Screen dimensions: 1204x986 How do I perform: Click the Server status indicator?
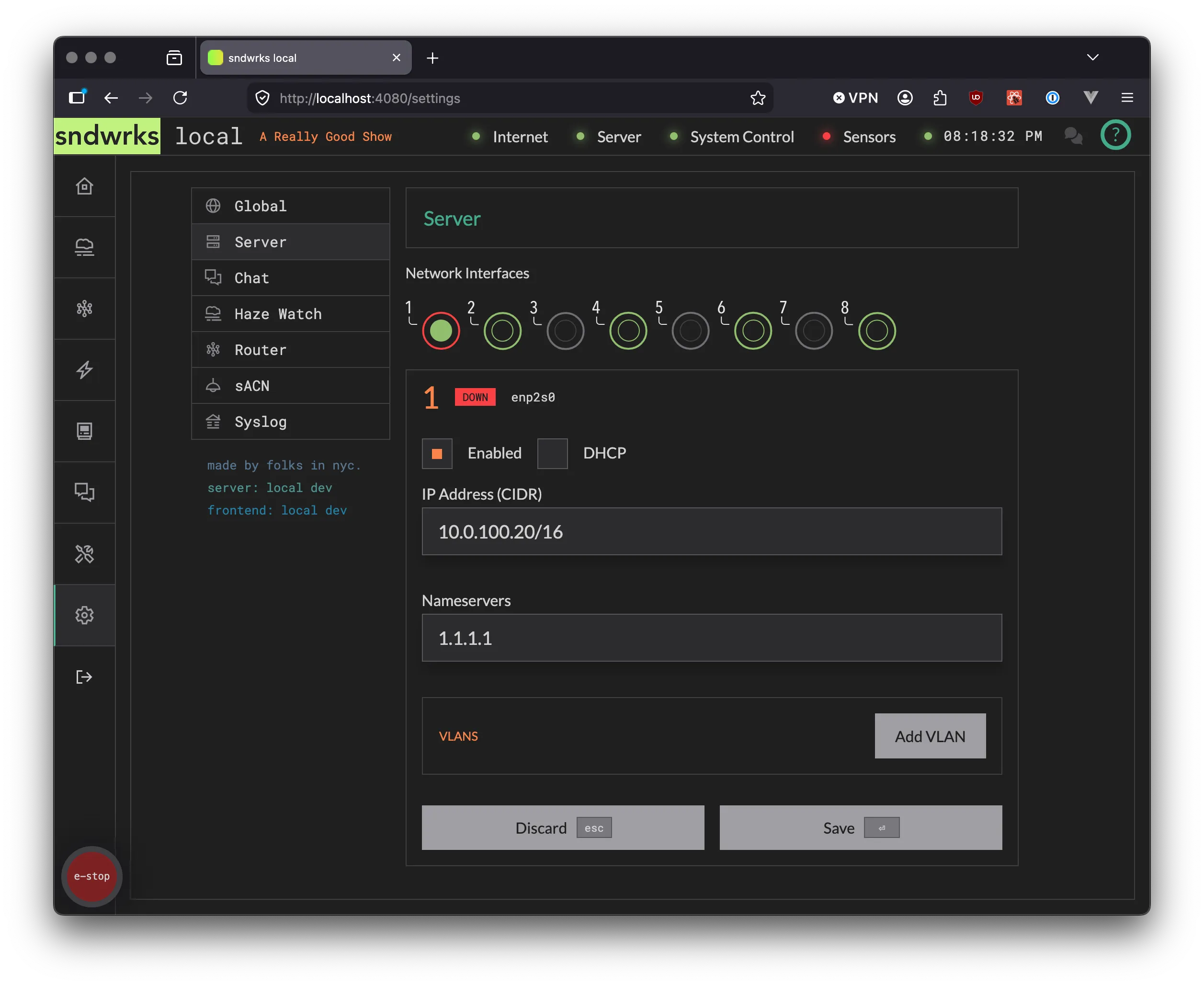point(609,137)
